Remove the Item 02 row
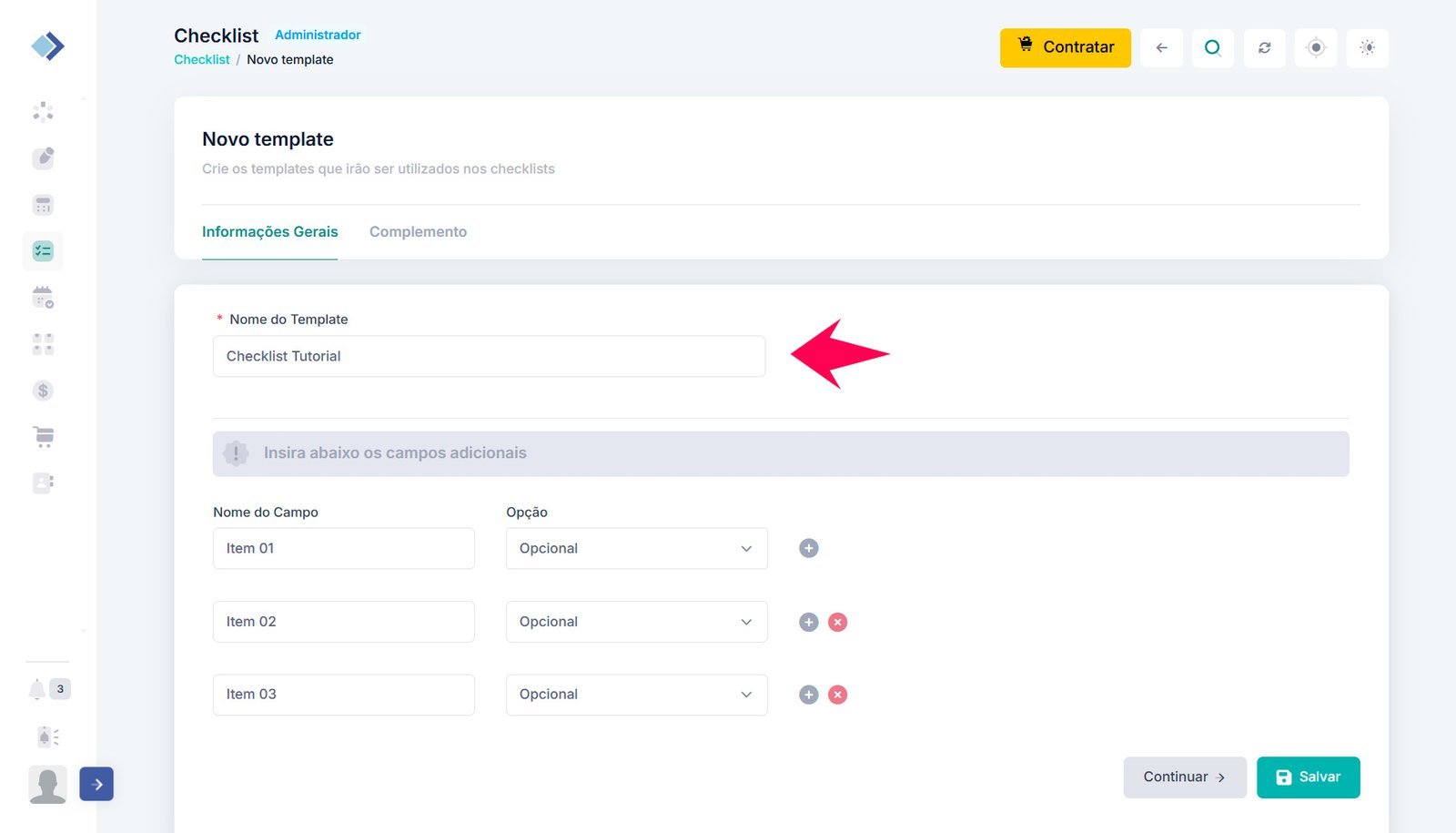This screenshot has height=833, width=1456. 837,622
